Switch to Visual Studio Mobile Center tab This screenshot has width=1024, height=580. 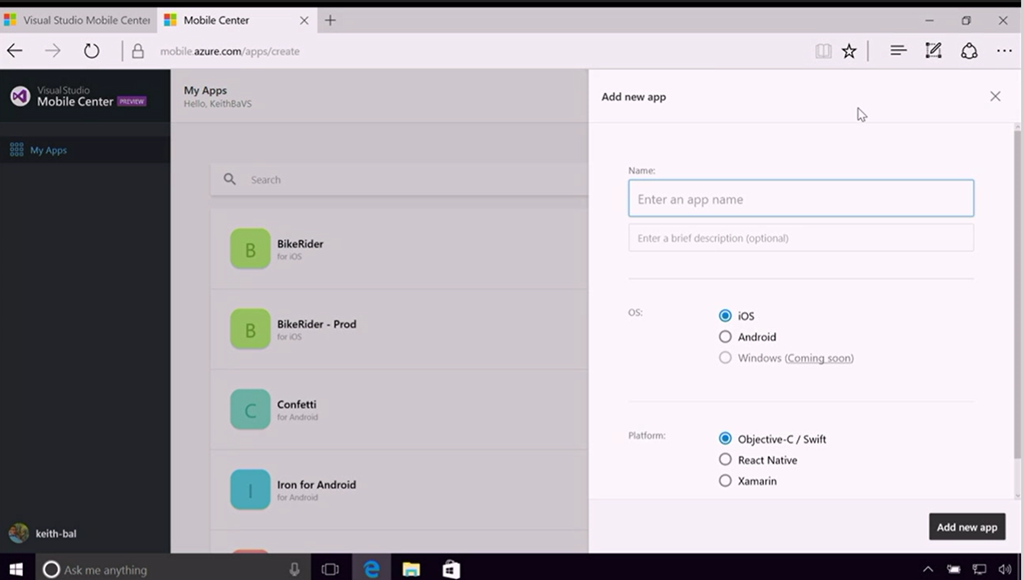click(x=78, y=20)
